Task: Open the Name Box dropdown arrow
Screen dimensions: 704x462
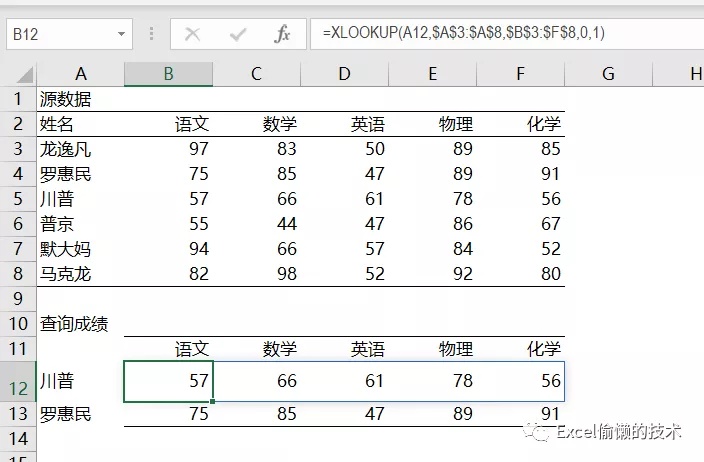Action: pyautogui.click(x=121, y=34)
